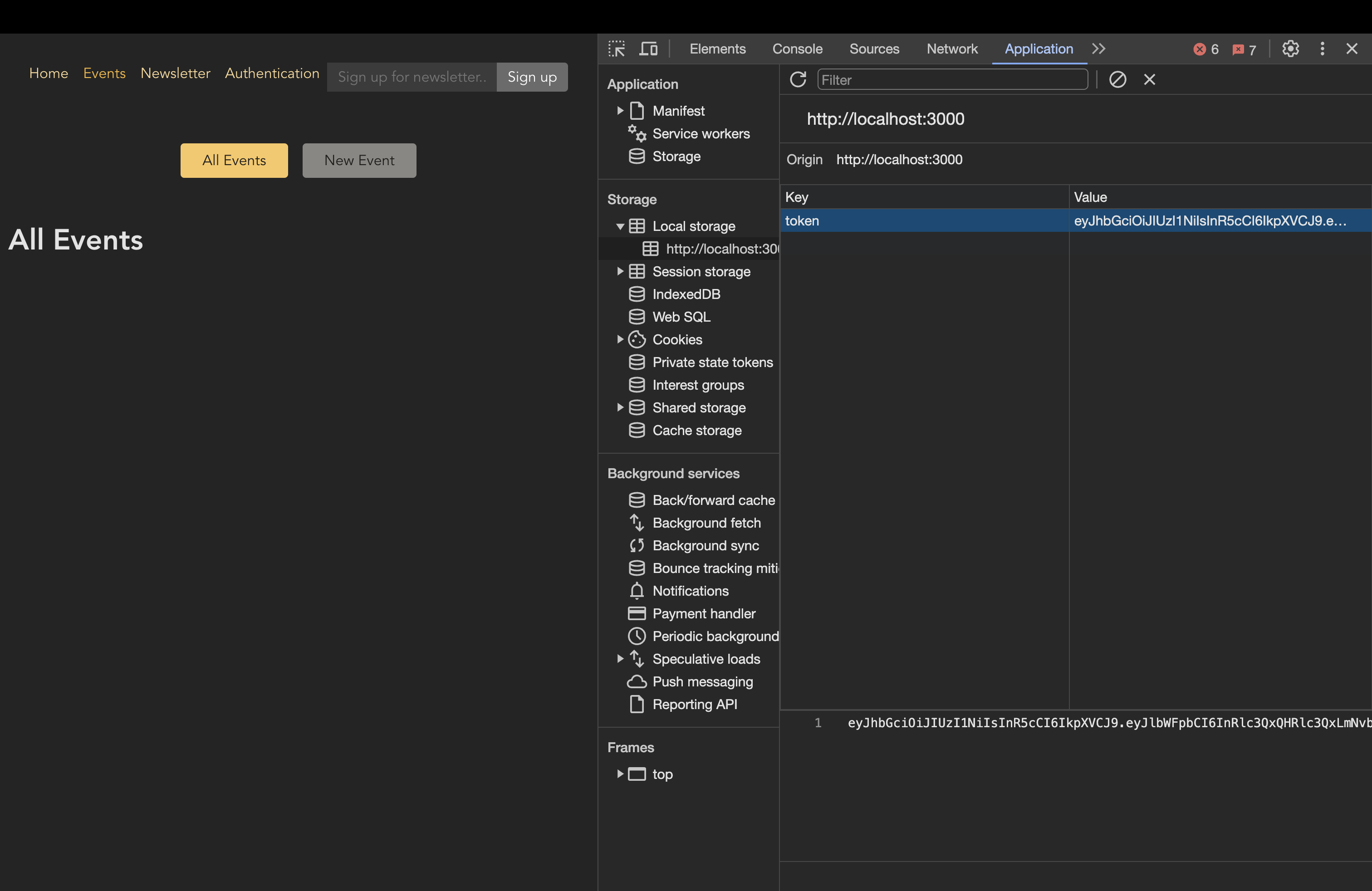Show more DevTools tabs chevron
The width and height of the screenshot is (1372, 891).
tap(1098, 49)
